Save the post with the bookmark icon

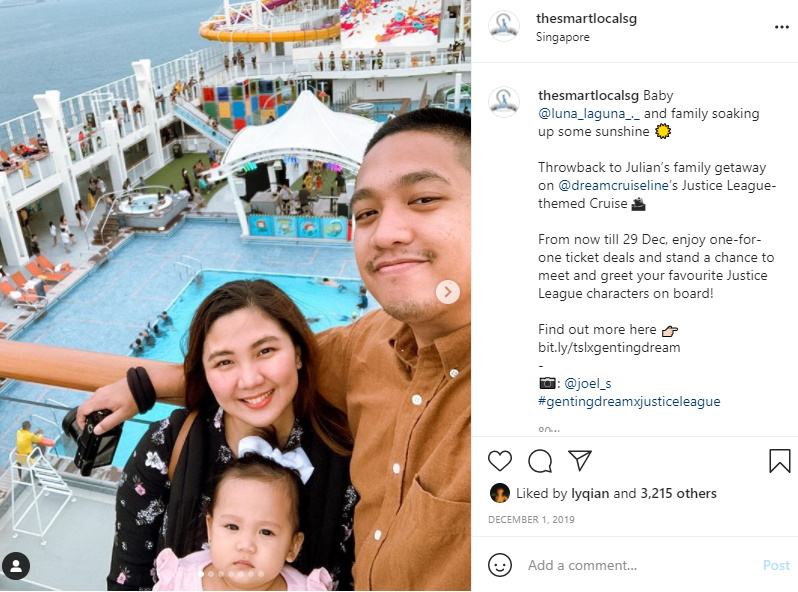coord(779,461)
